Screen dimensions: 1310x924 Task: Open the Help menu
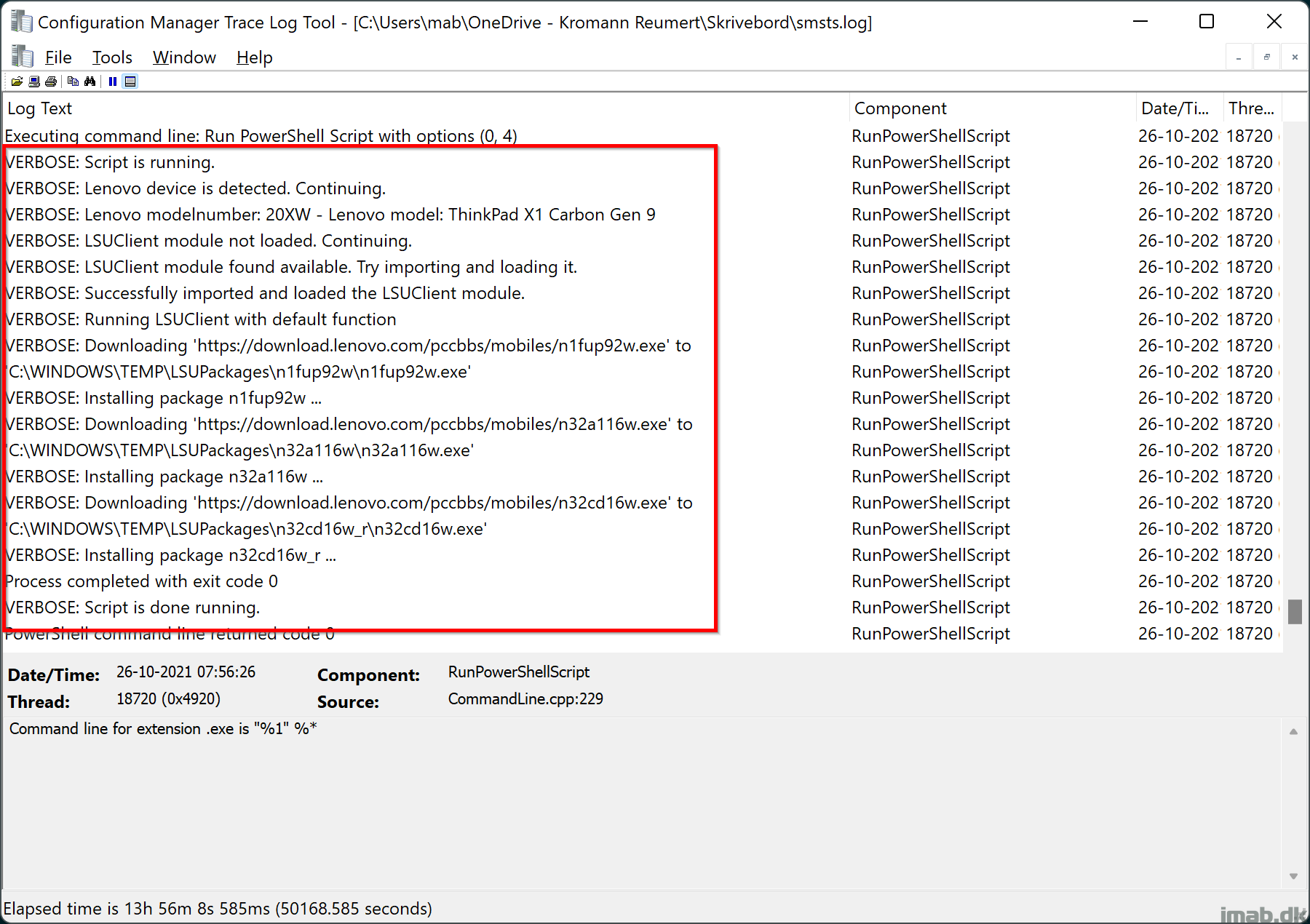(x=255, y=57)
